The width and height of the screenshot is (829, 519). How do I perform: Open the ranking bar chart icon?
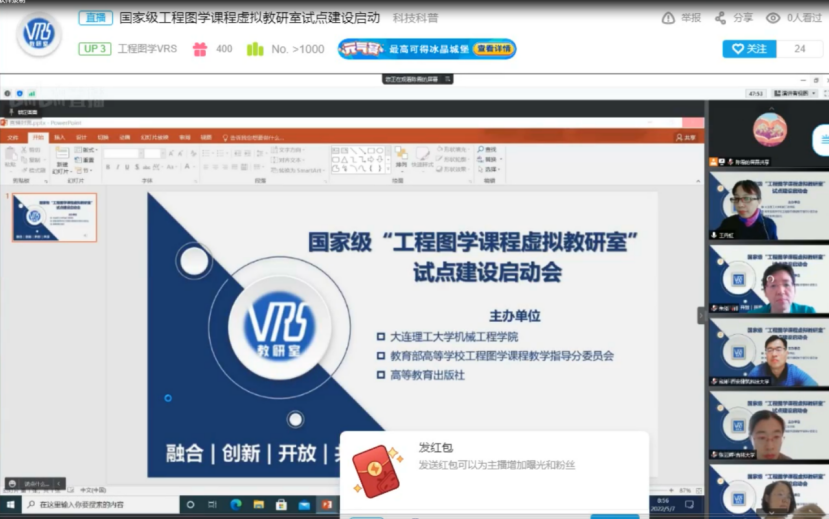click(x=255, y=49)
